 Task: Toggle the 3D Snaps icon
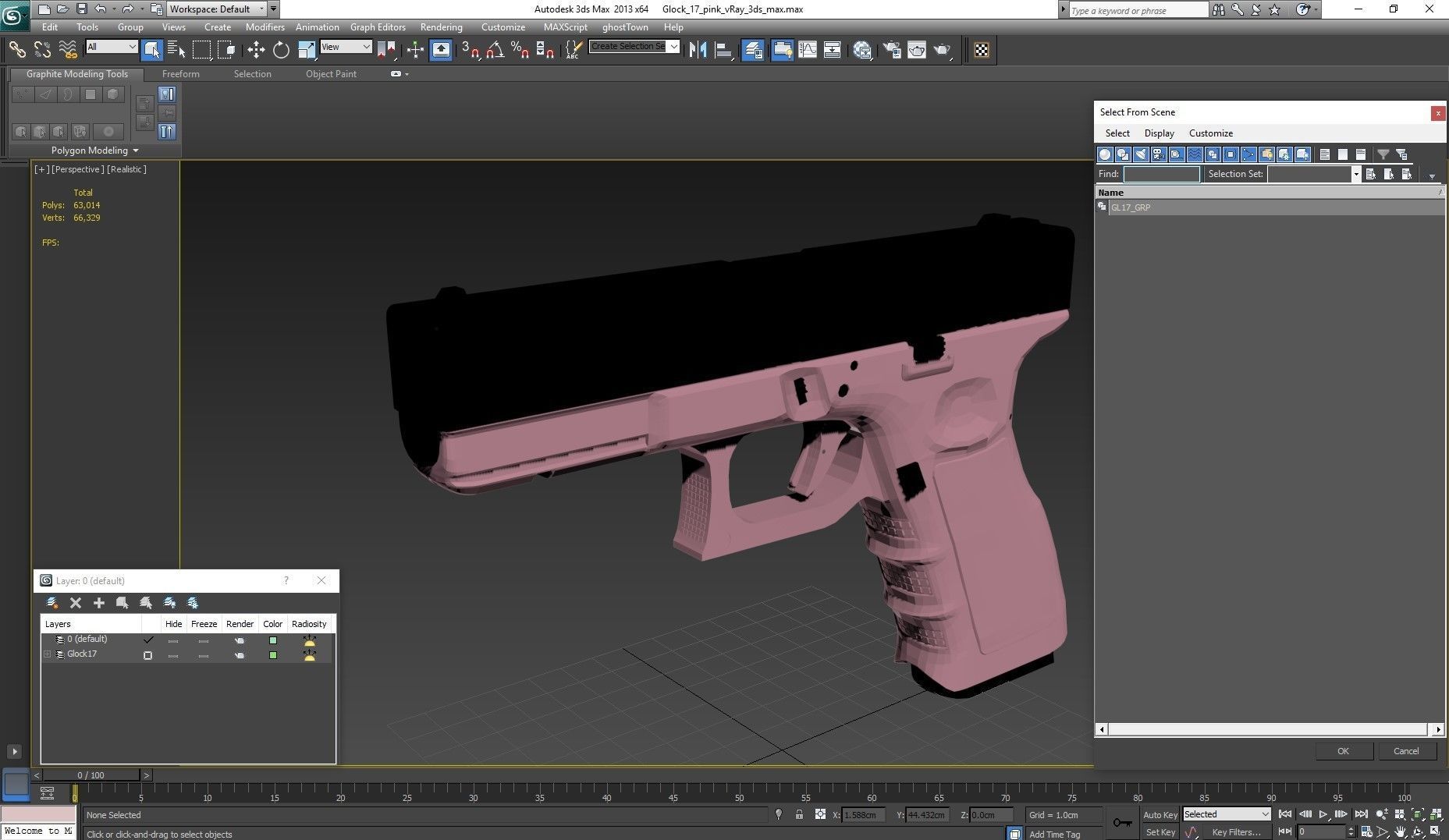point(470,50)
